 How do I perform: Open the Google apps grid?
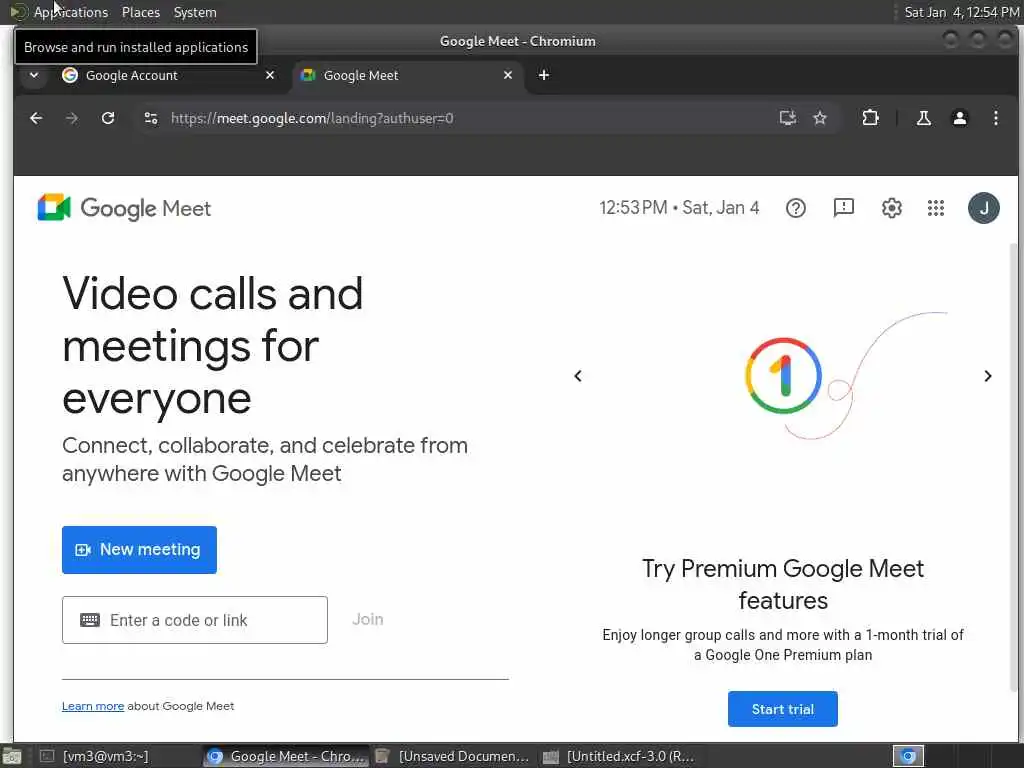click(936, 208)
